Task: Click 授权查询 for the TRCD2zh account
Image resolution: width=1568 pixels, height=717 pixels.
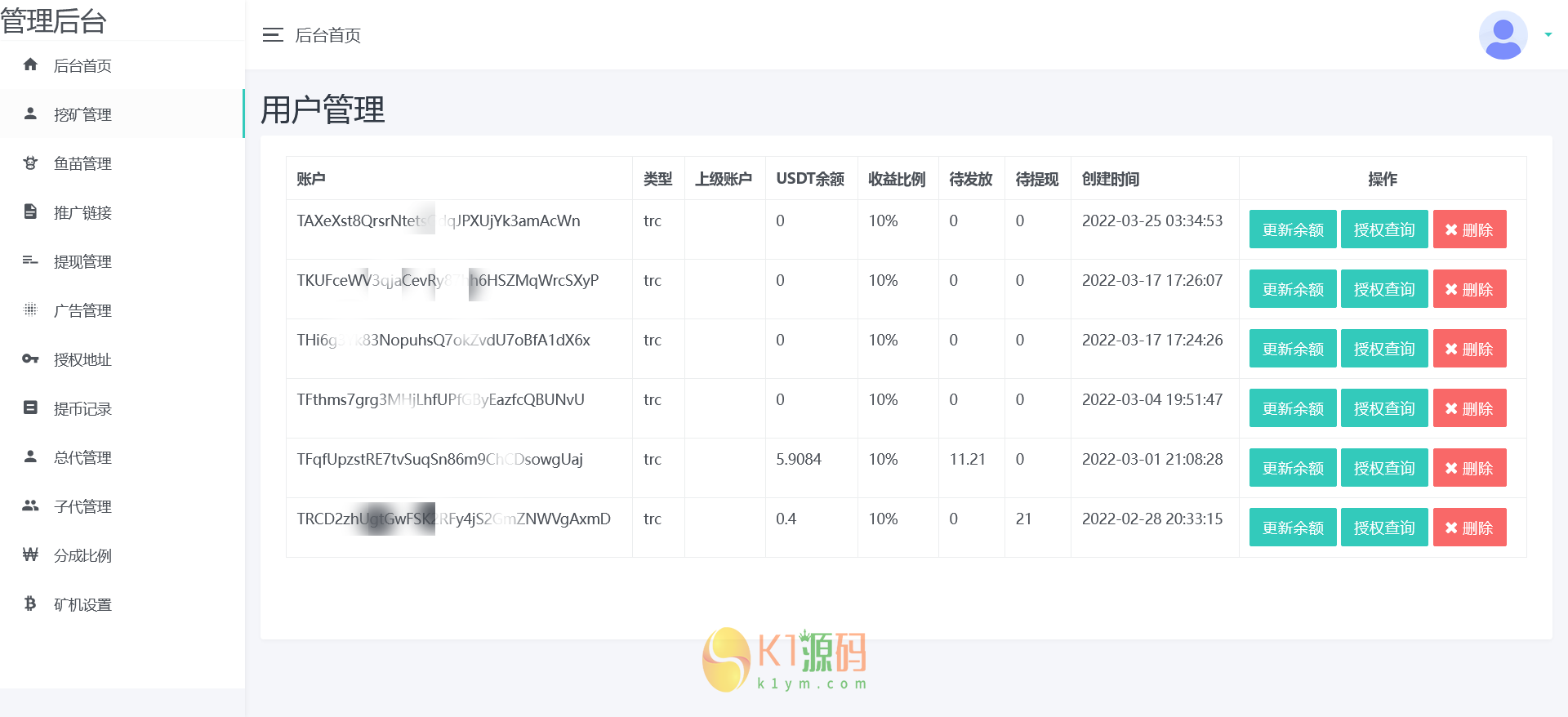Action: tap(1384, 528)
